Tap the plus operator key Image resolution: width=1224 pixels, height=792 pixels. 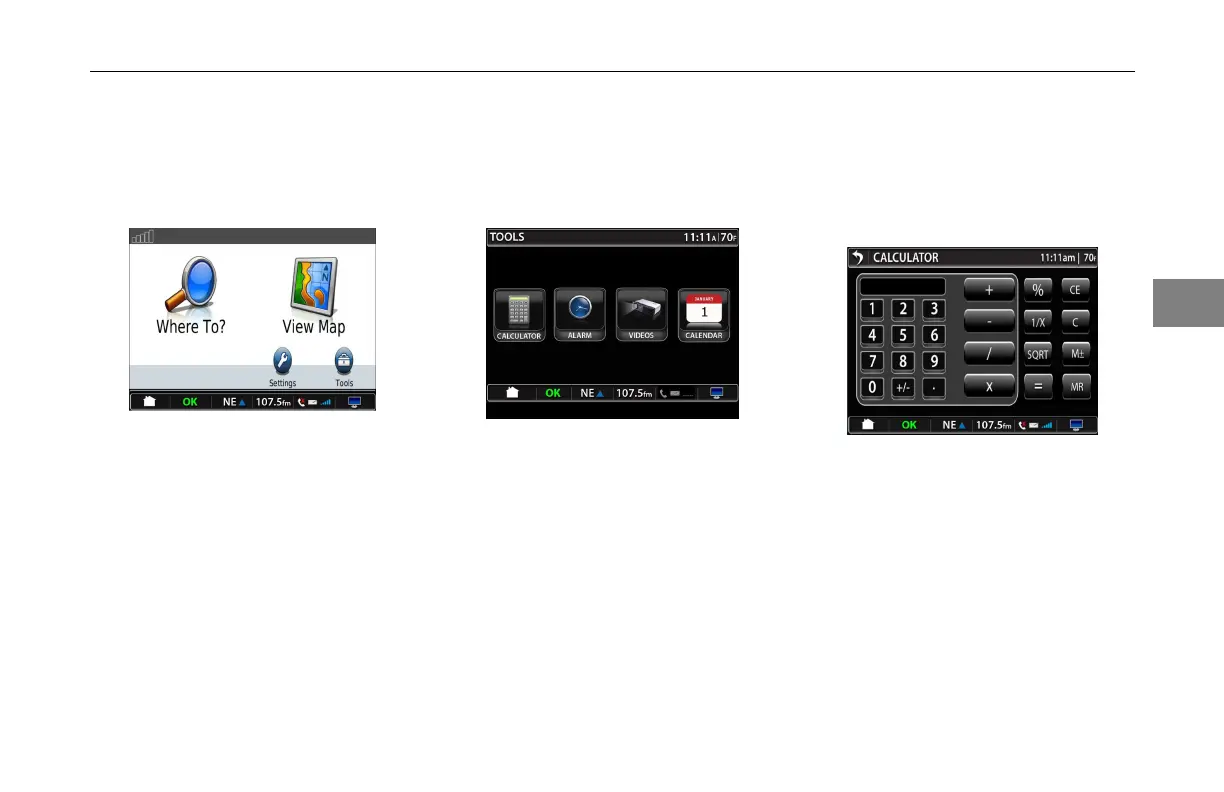click(989, 290)
